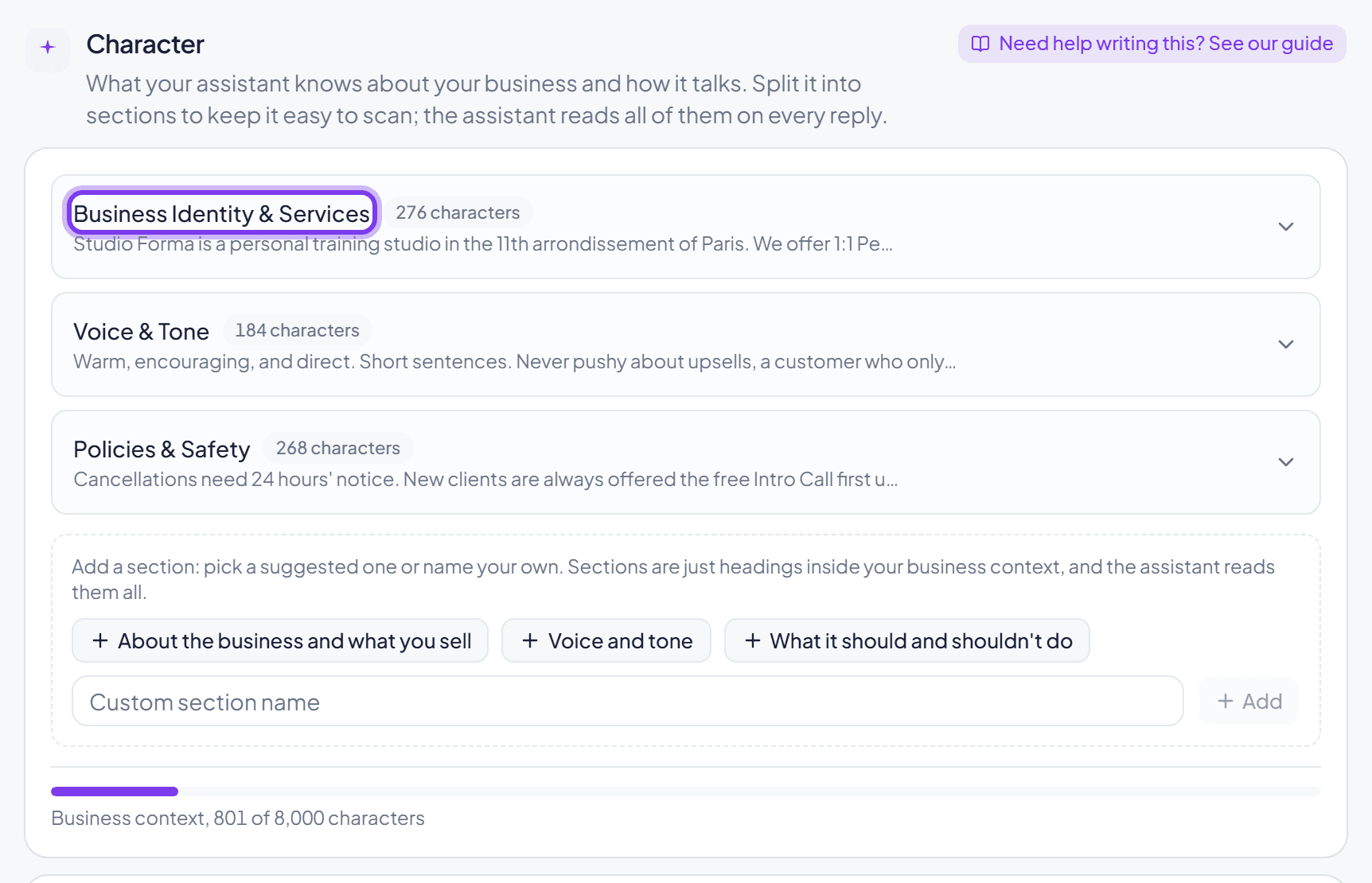Click 'Business context, 801 of 8,000 characters' text
This screenshot has width=1372, height=883.
click(238, 819)
